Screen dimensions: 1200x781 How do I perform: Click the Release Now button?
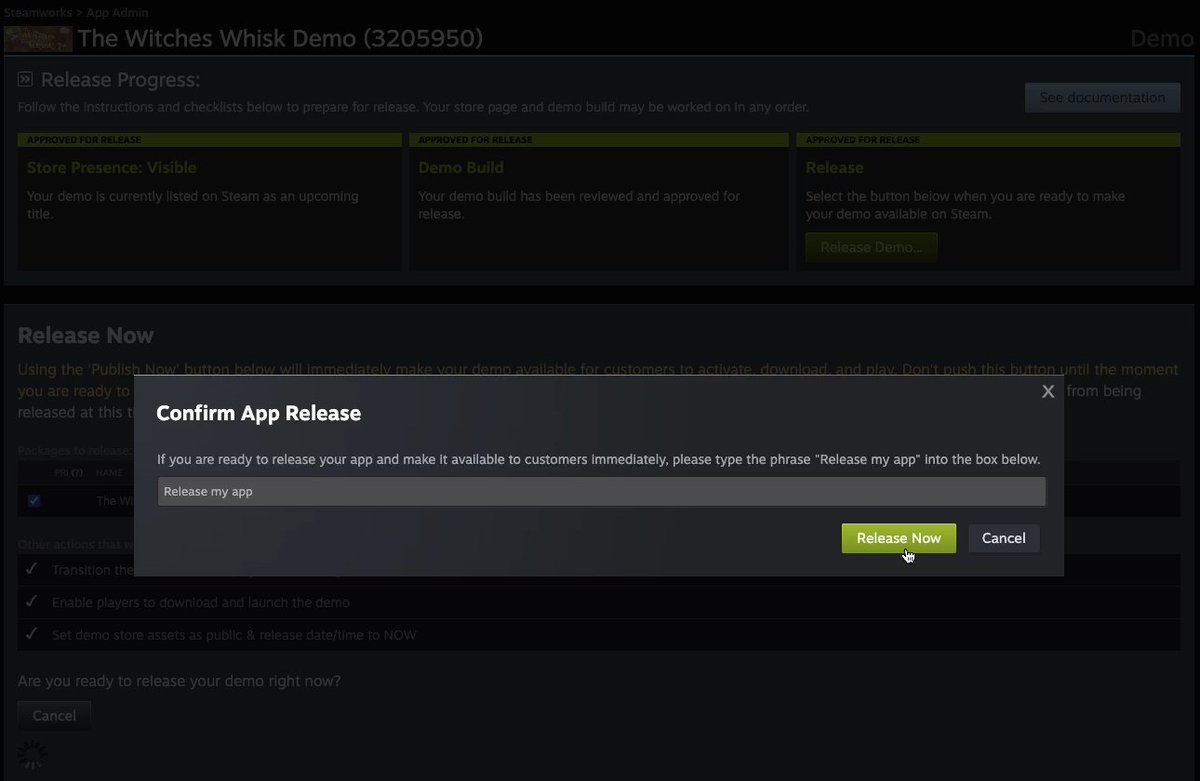[898, 538]
